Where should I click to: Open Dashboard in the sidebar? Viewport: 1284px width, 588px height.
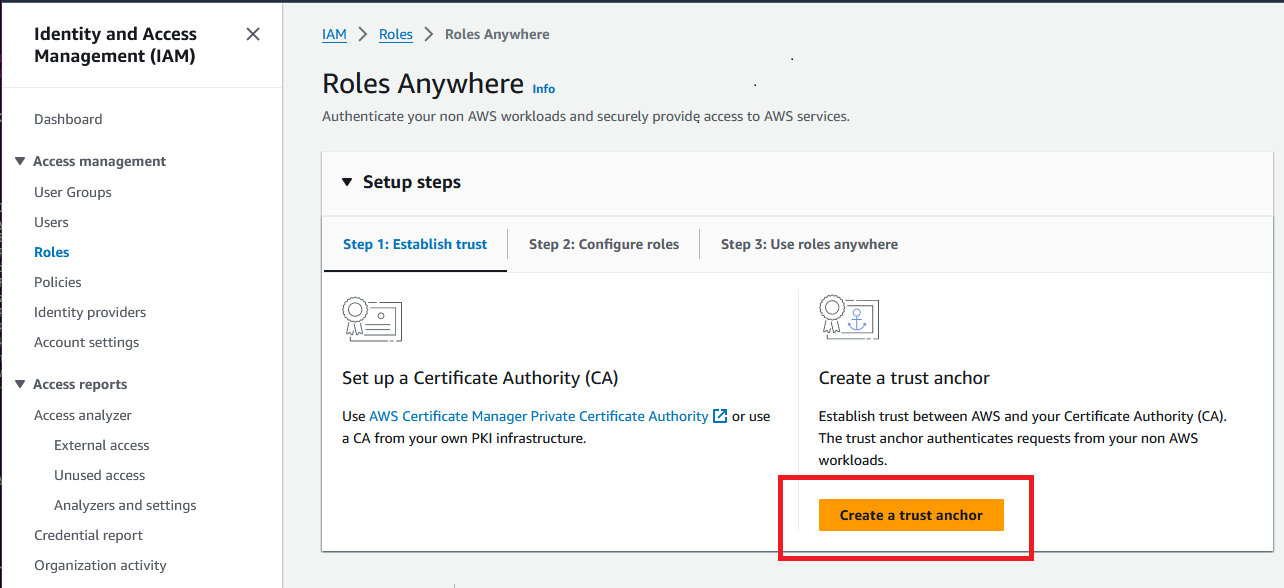coord(68,119)
